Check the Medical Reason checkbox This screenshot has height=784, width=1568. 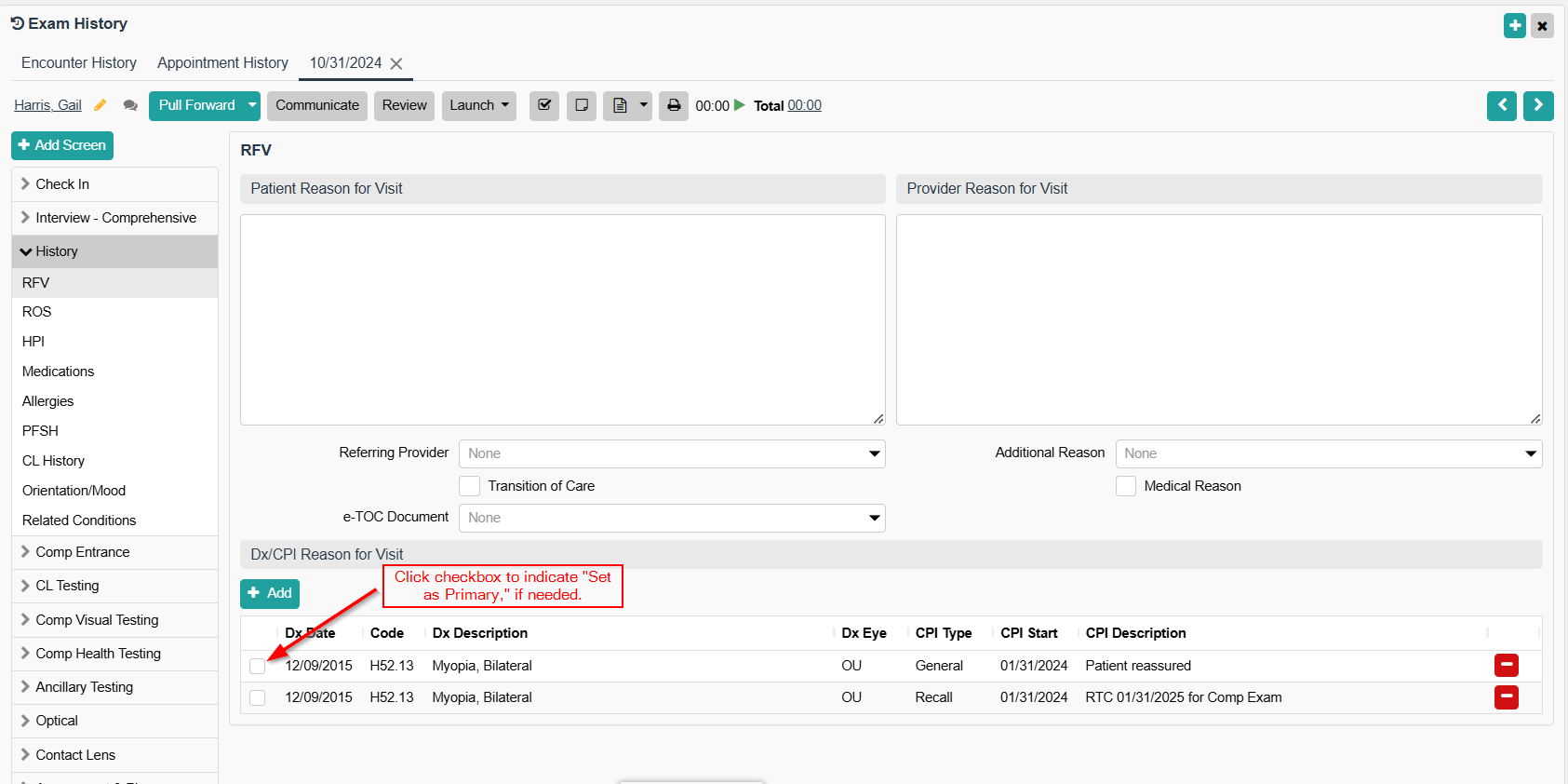click(x=1126, y=486)
